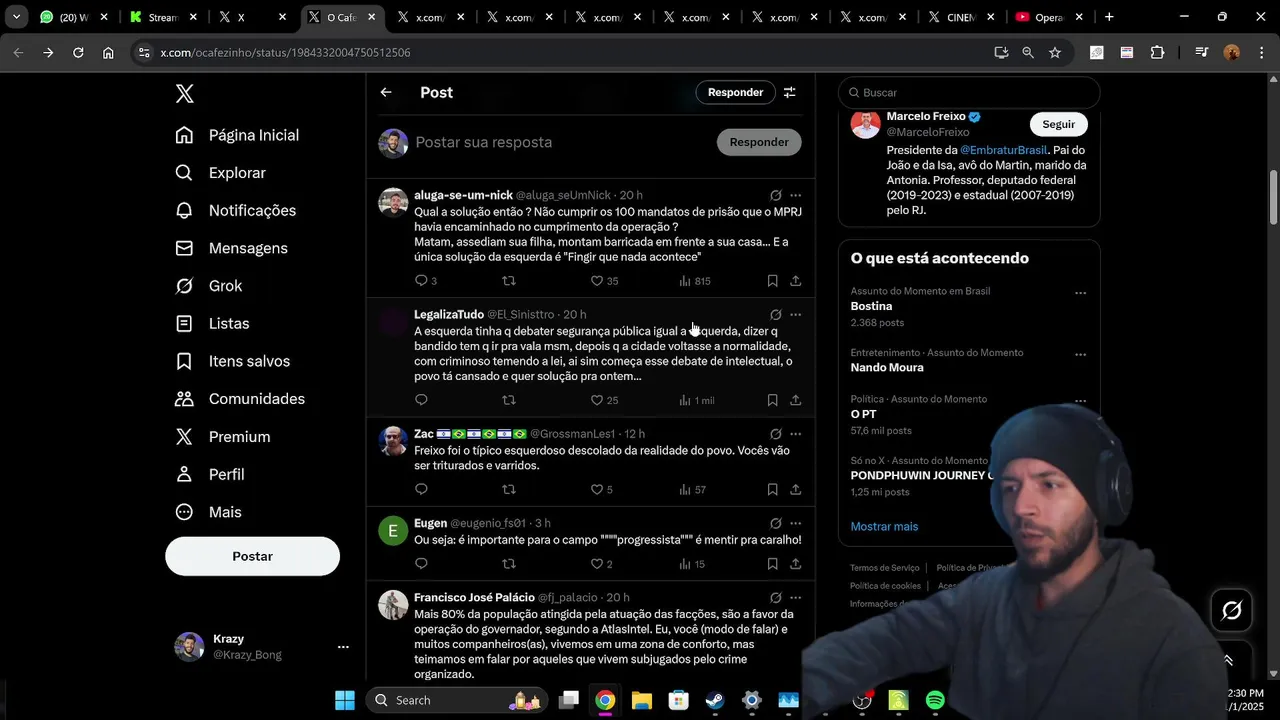The image size is (1280, 720).
Task: Open Spotify from taskbar
Action: tap(935, 700)
